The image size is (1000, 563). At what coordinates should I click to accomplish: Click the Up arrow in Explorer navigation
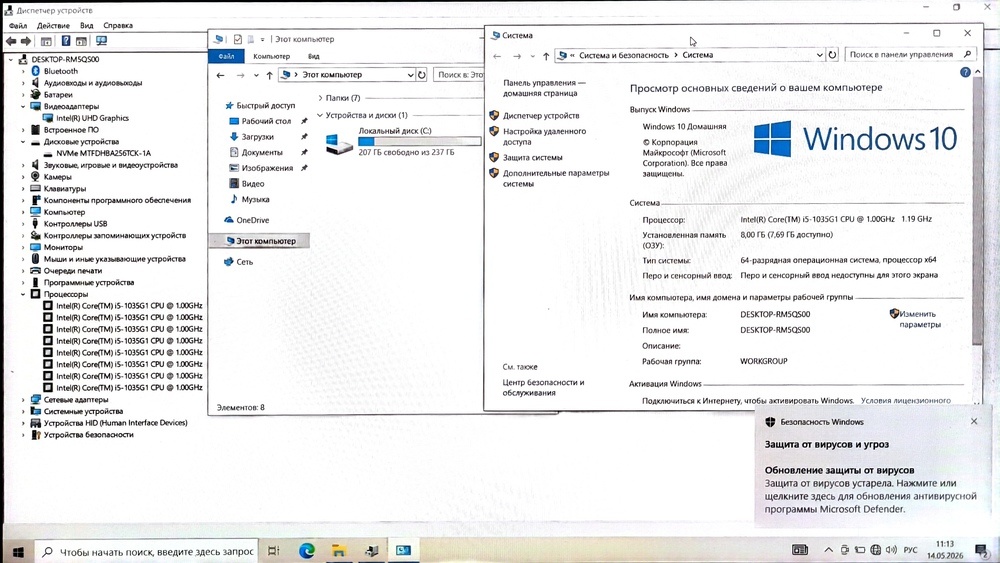tap(270, 75)
